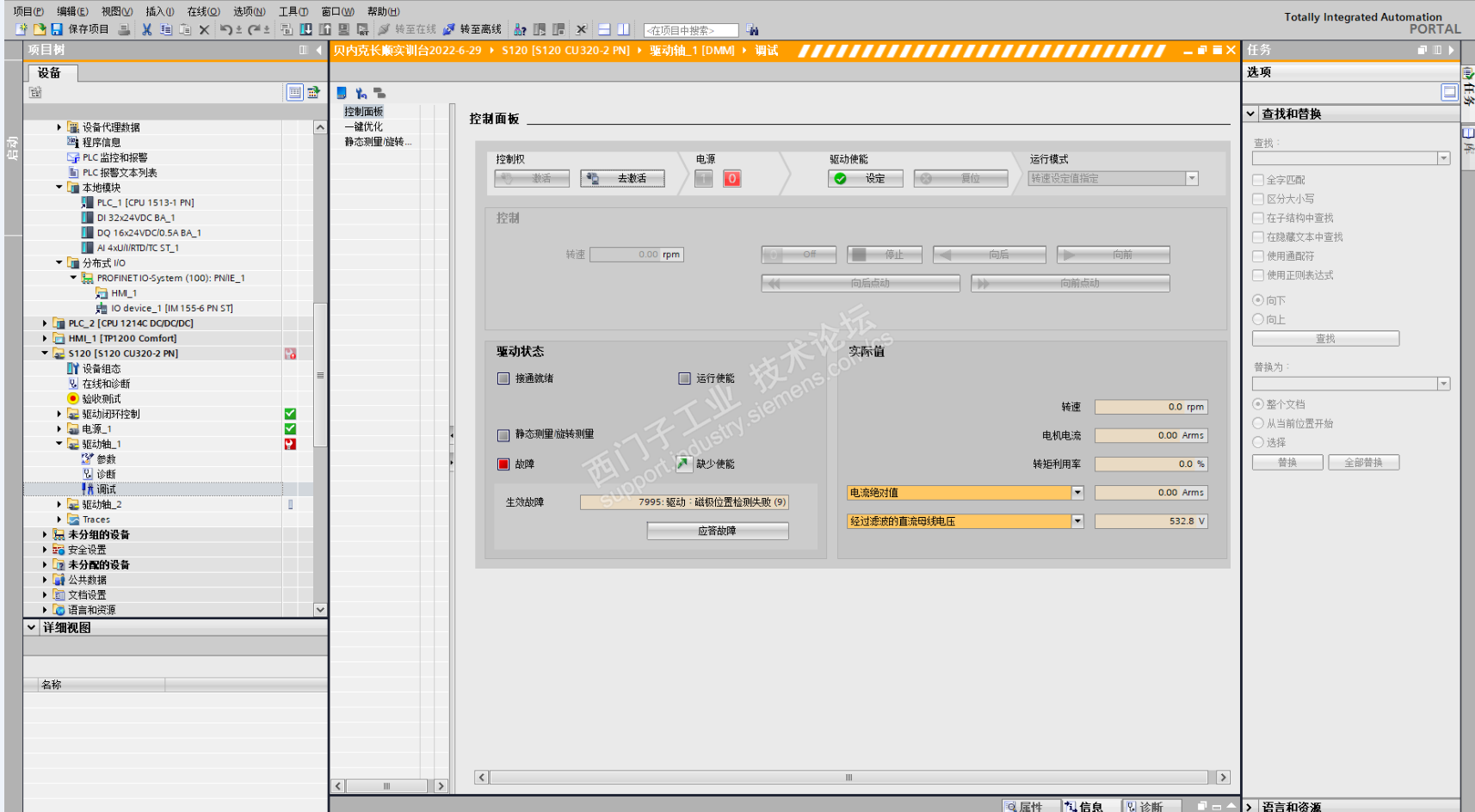Collapse the 查找和替换 section
The width and height of the screenshot is (1475, 812).
(x=1251, y=114)
